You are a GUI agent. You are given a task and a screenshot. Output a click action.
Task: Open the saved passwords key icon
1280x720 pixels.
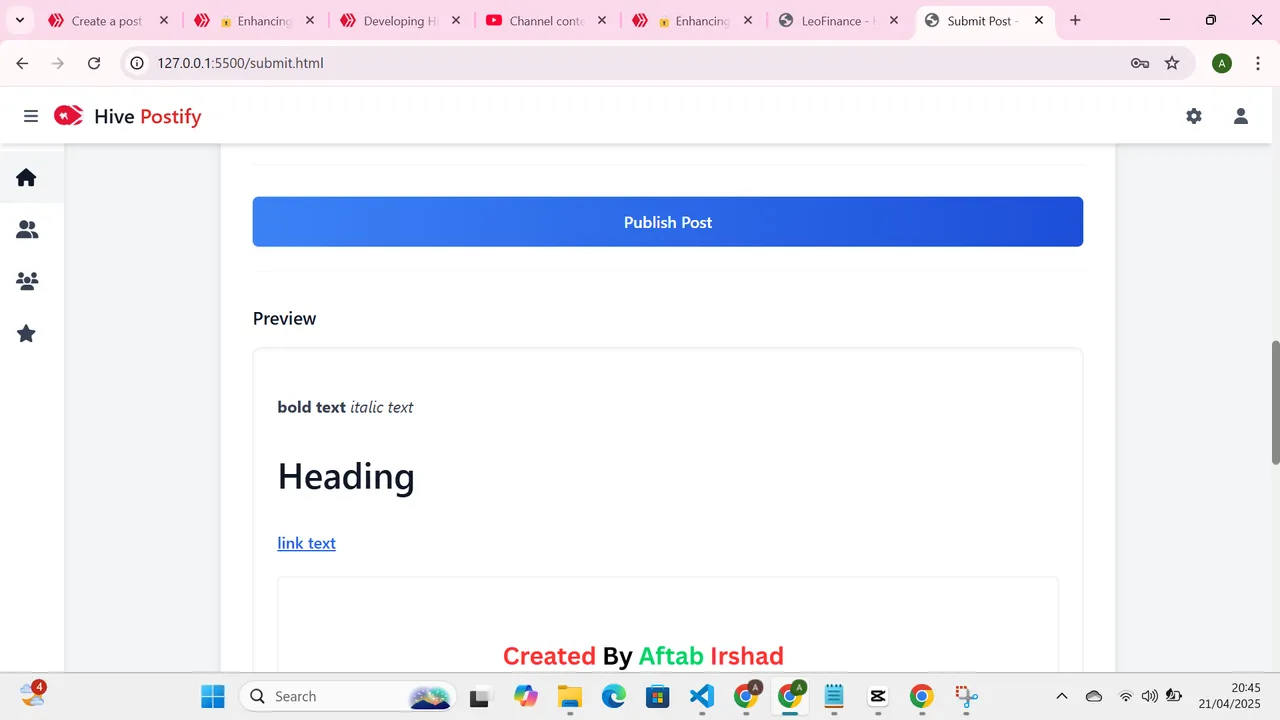tap(1140, 63)
